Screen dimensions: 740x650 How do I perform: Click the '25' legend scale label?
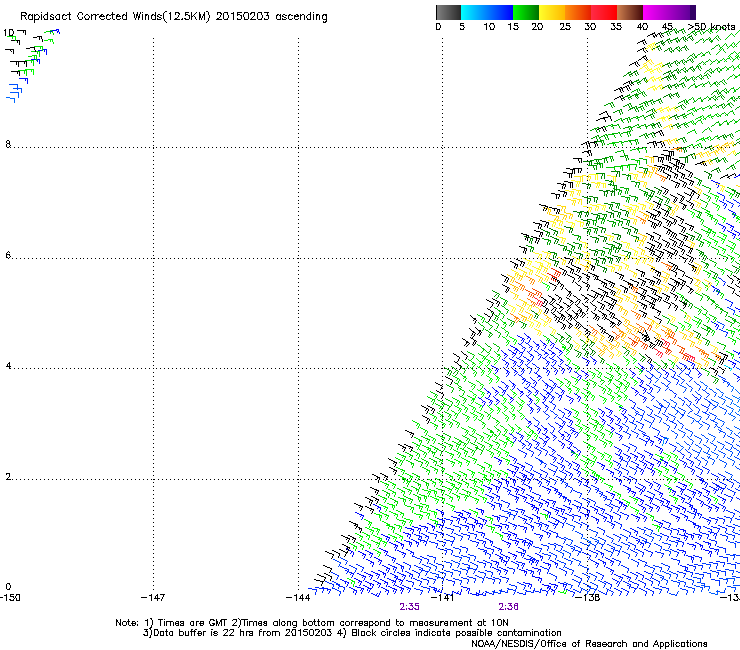(565, 27)
